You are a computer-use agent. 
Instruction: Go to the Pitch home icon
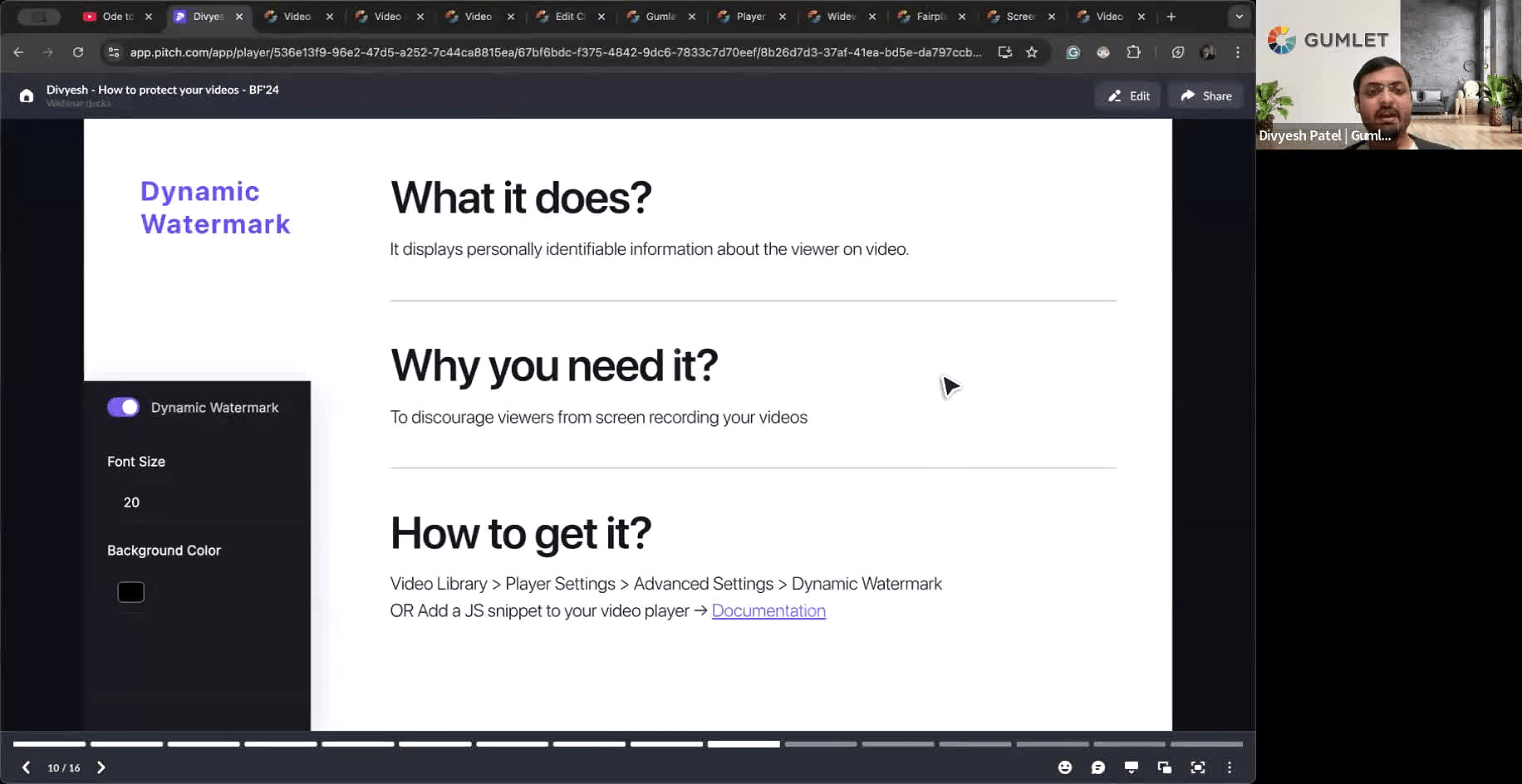point(27,96)
